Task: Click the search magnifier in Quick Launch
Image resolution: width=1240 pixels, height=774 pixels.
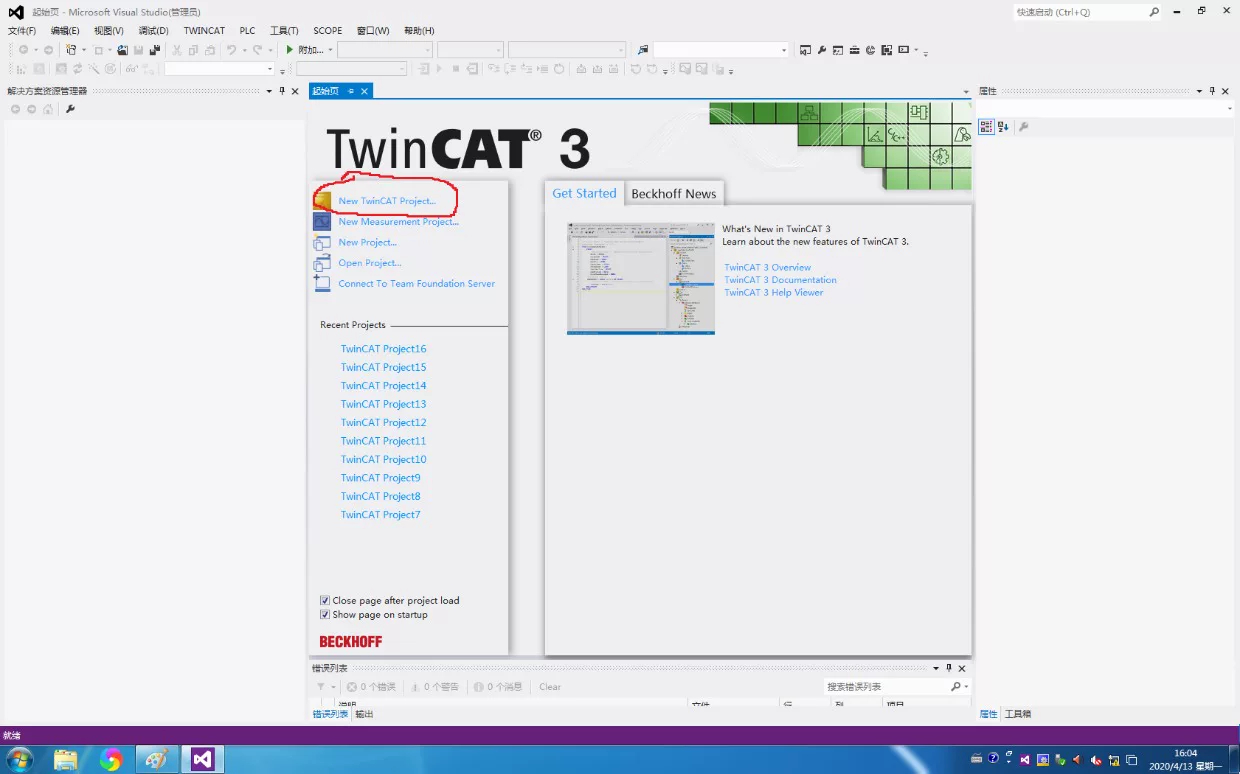Action: pos(1154,12)
